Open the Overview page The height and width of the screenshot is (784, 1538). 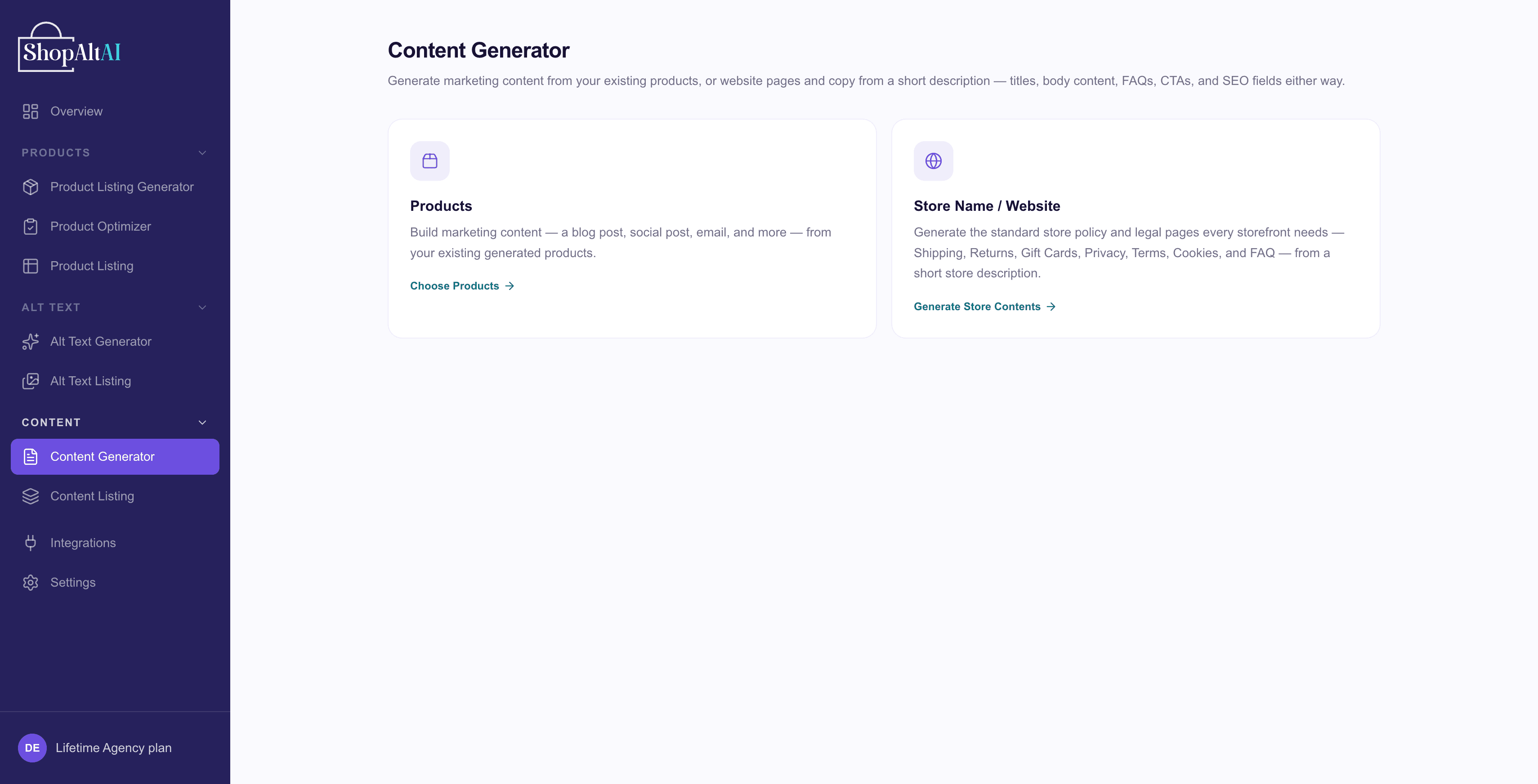tap(115, 111)
